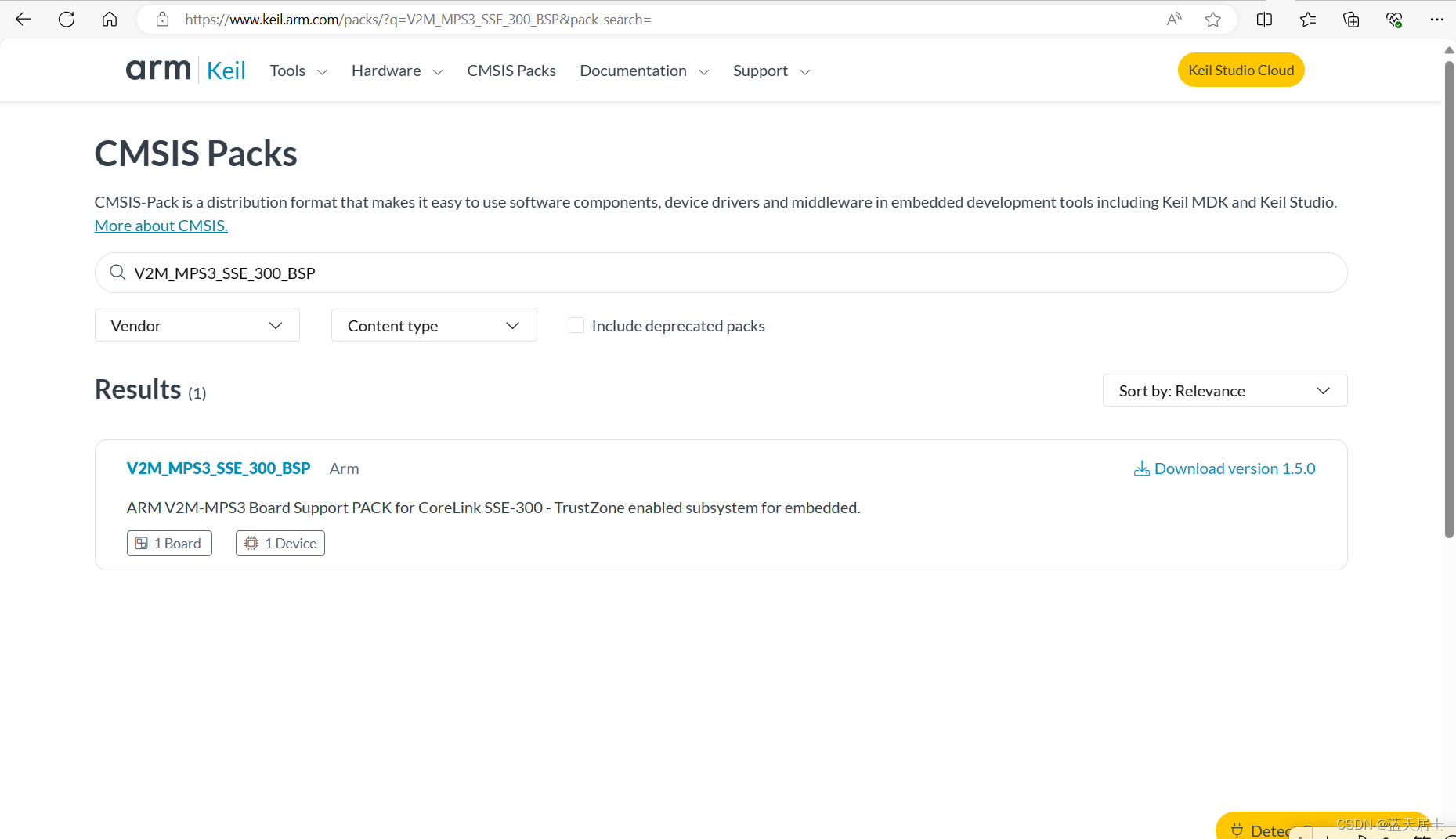Expand the Tools menu
Viewport: 1456px width, 839px height.
(298, 71)
